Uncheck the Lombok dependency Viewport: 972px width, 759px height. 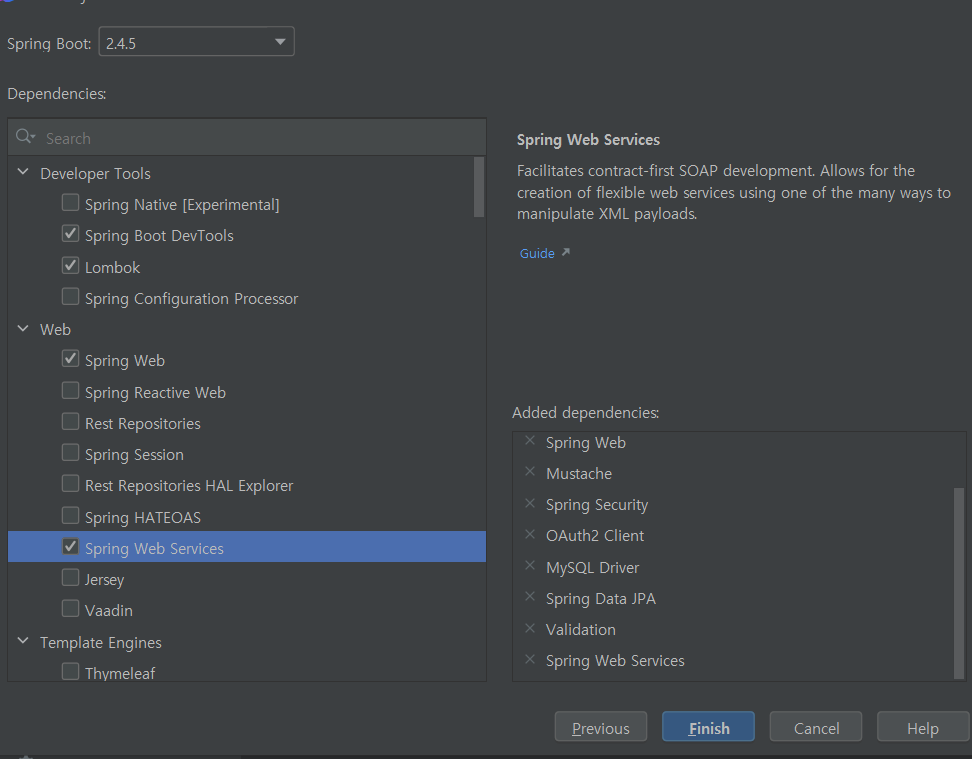(x=71, y=265)
